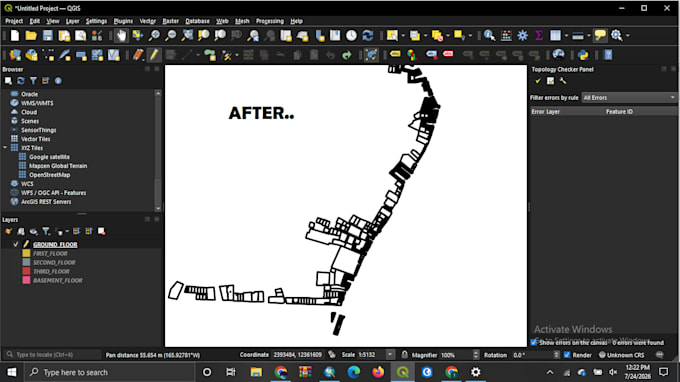
Task: Click the THIRD_FLOOR red color swatch
Action: (x=26, y=271)
